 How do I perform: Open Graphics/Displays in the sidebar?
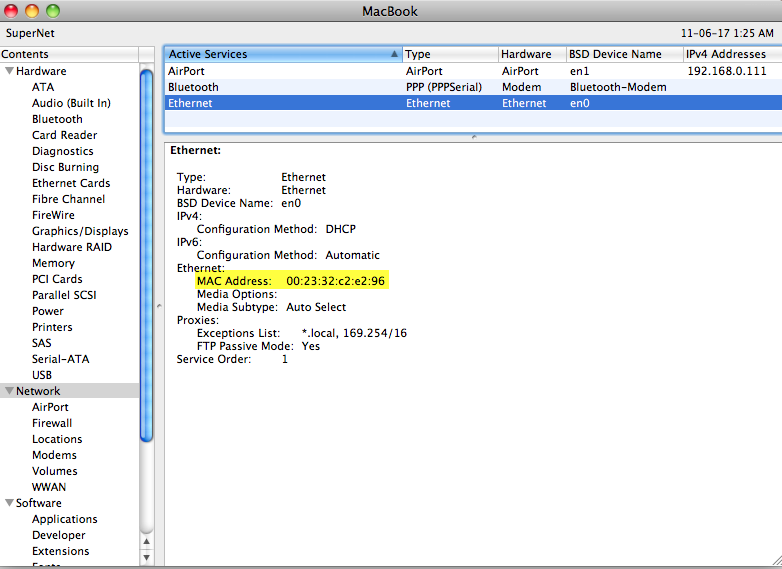coord(80,231)
